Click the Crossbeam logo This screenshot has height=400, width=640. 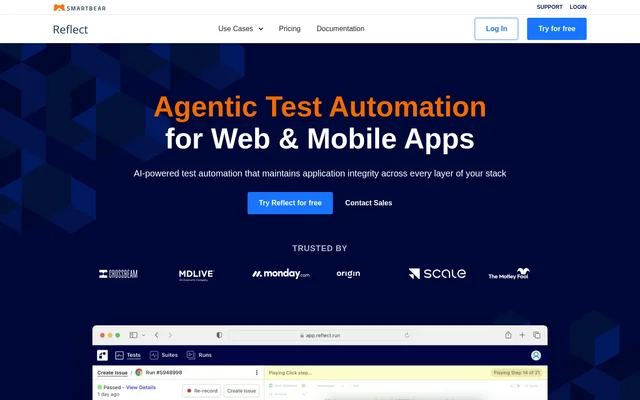pos(118,274)
